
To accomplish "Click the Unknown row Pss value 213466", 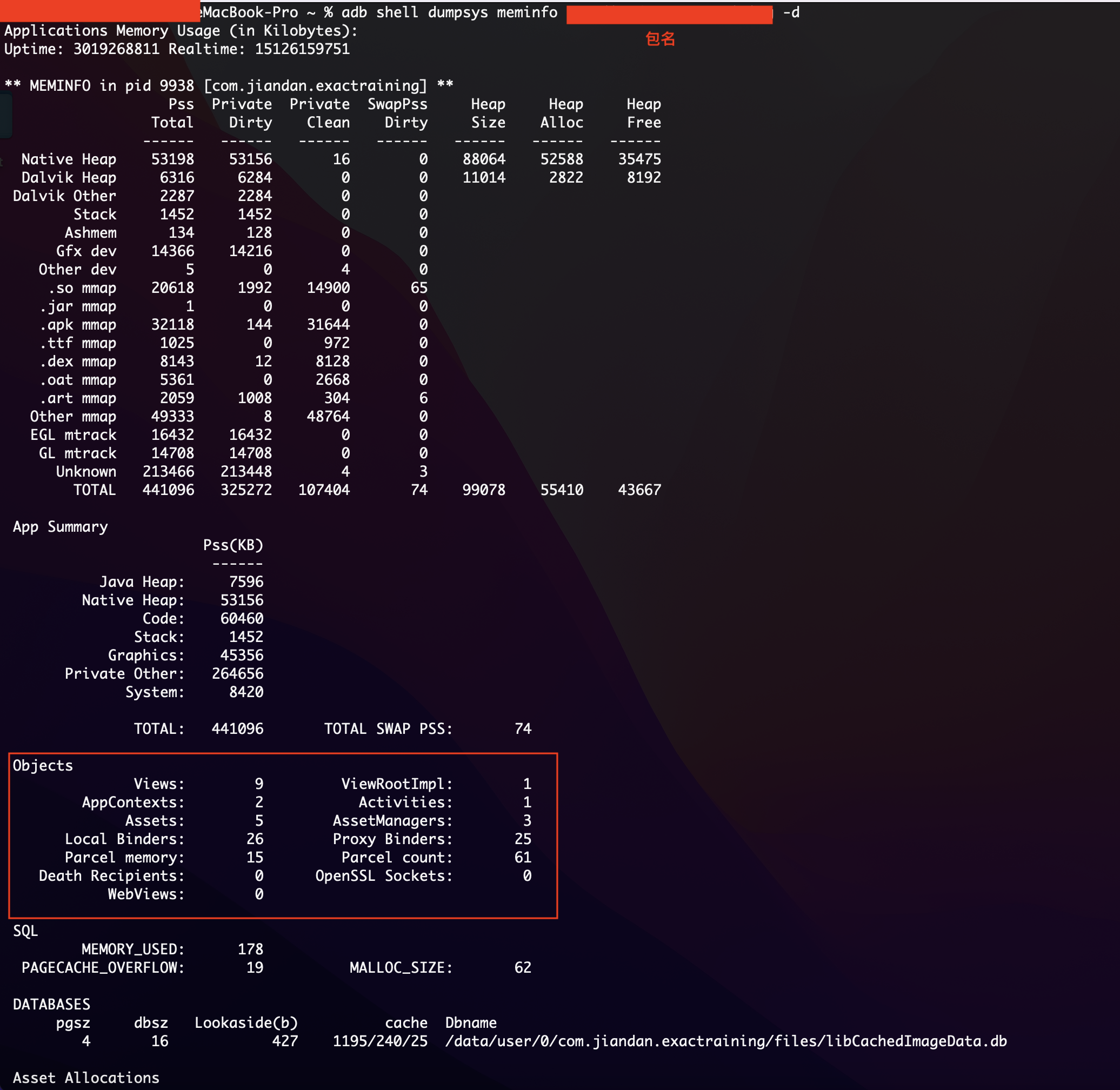I will (168, 472).
